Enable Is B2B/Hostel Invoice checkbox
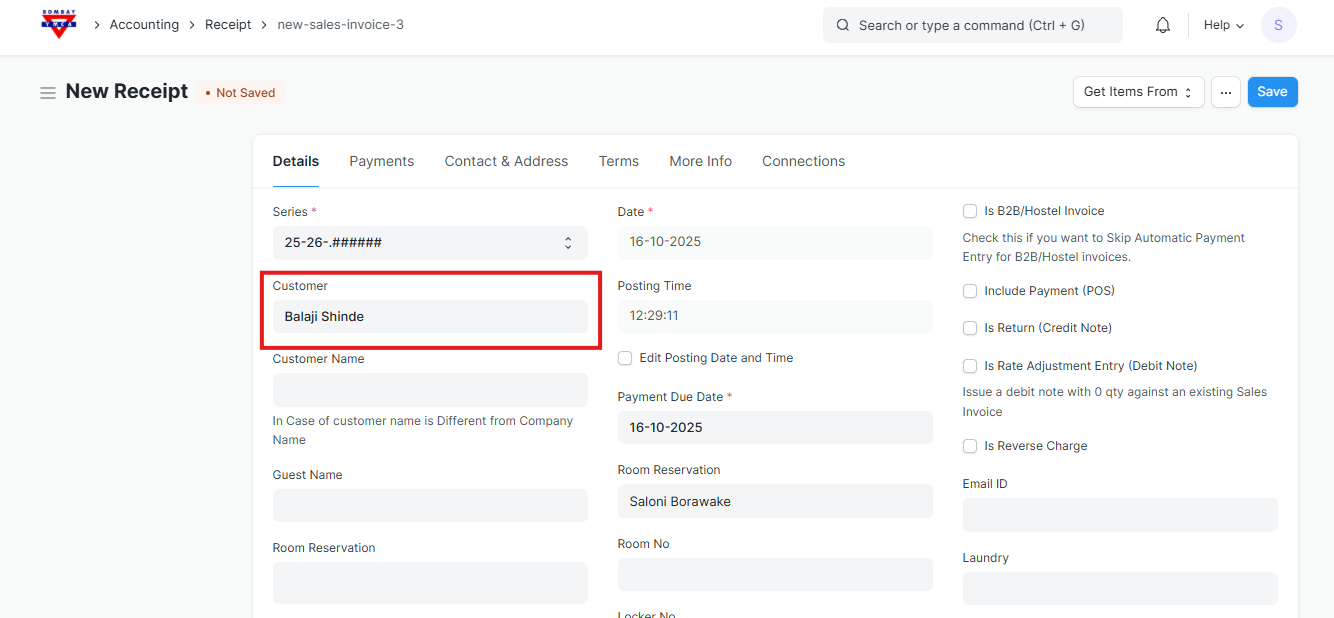Screen dimensions: 1334x618 [x=969, y=211]
